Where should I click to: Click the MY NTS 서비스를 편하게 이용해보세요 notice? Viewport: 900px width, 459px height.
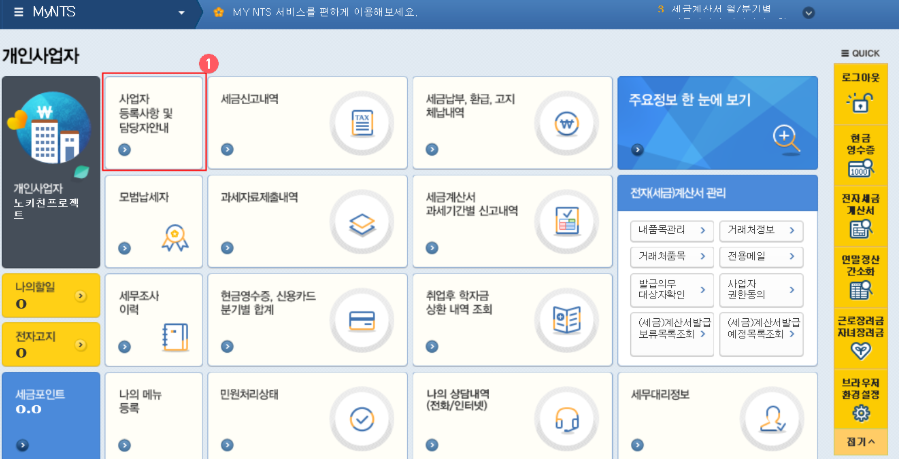click(x=324, y=12)
